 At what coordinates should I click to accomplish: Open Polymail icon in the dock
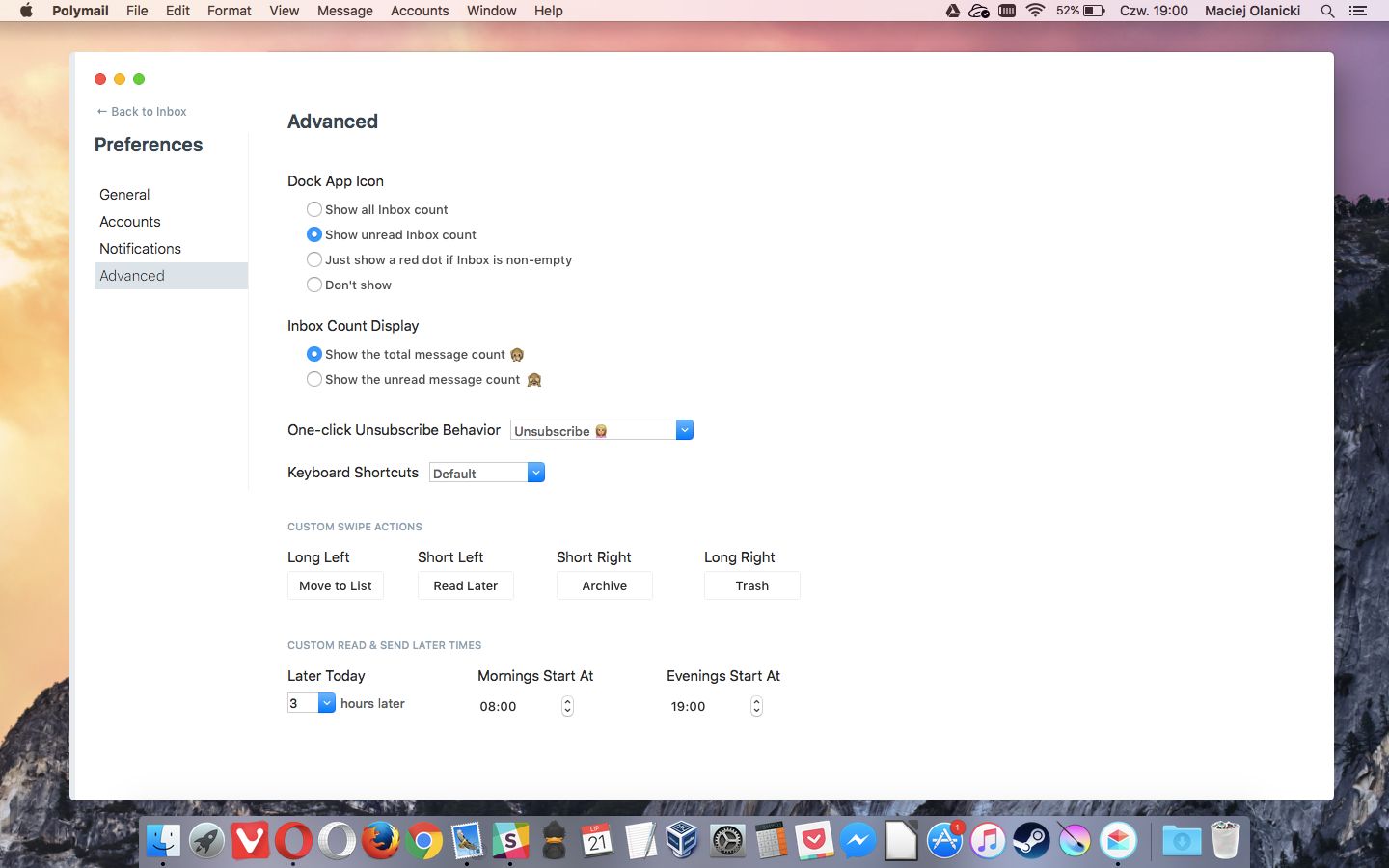click(x=1118, y=841)
